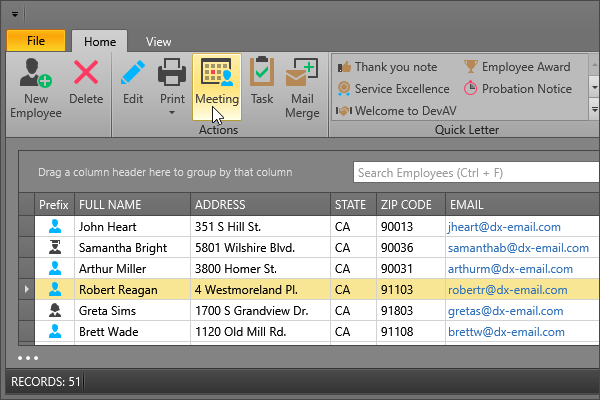This screenshot has width=600, height=400.
Task: Open email link arthurm@dx-email.com
Action: tap(510, 269)
